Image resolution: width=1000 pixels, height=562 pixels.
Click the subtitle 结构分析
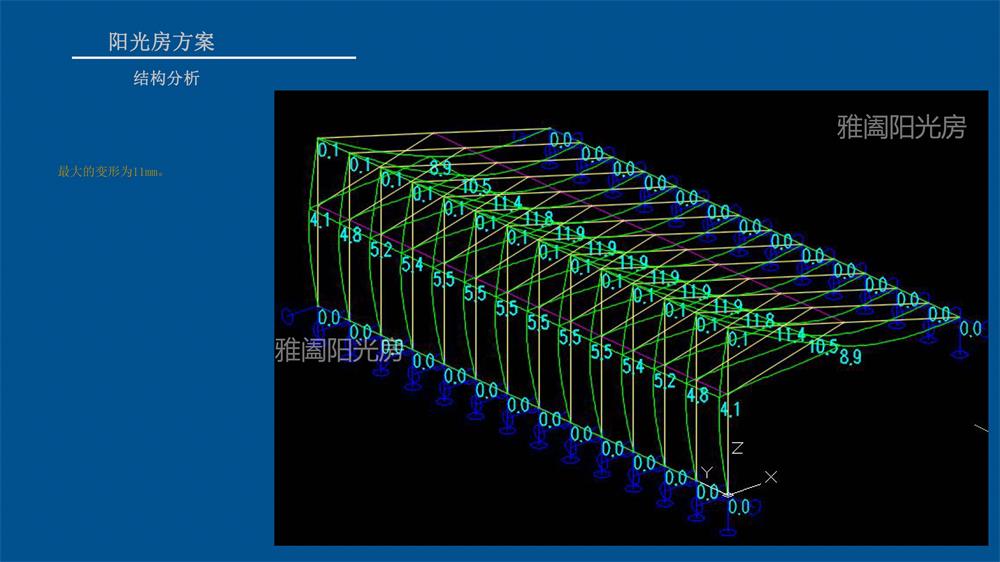166,78
